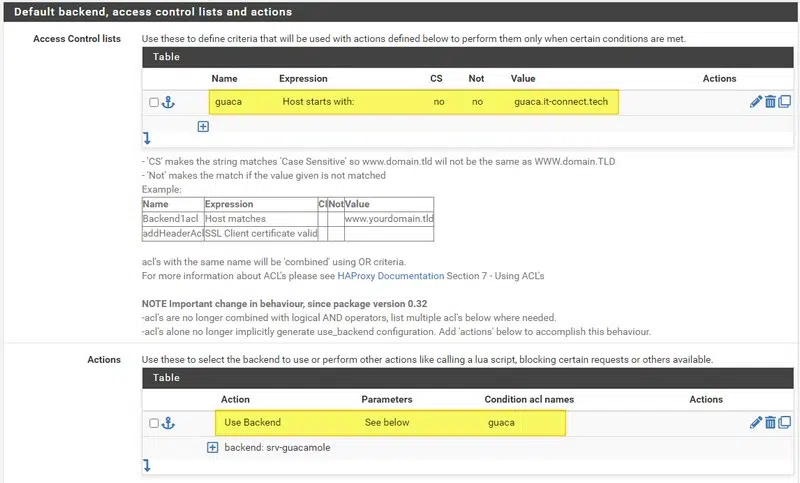Click the 'Default backend, access control lists' header
Image resolution: width=800 pixels, height=483 pixels.
coord(153,12)
